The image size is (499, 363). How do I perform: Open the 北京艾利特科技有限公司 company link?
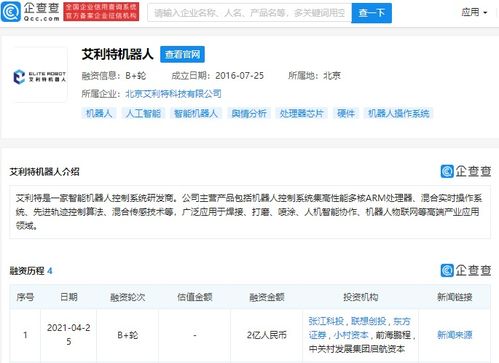(x=173, y=94)
